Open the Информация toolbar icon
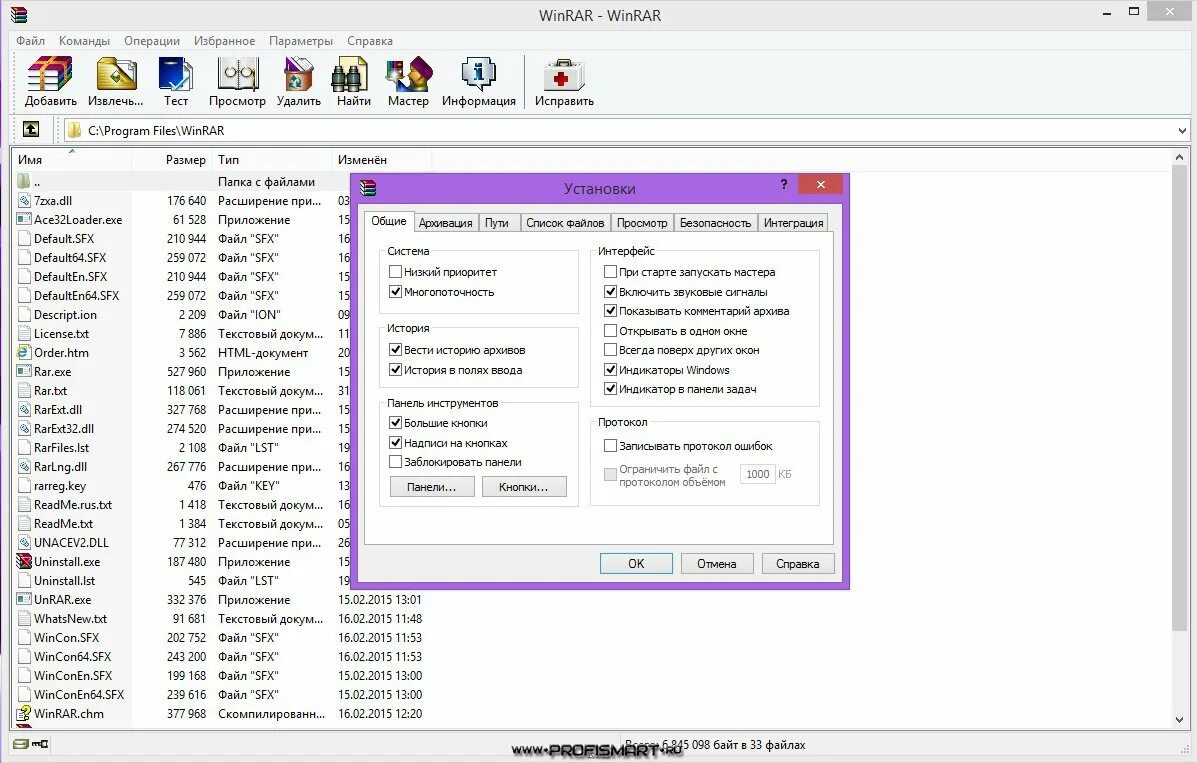The width and height of the screenshot is (1197, 763). 479,75
